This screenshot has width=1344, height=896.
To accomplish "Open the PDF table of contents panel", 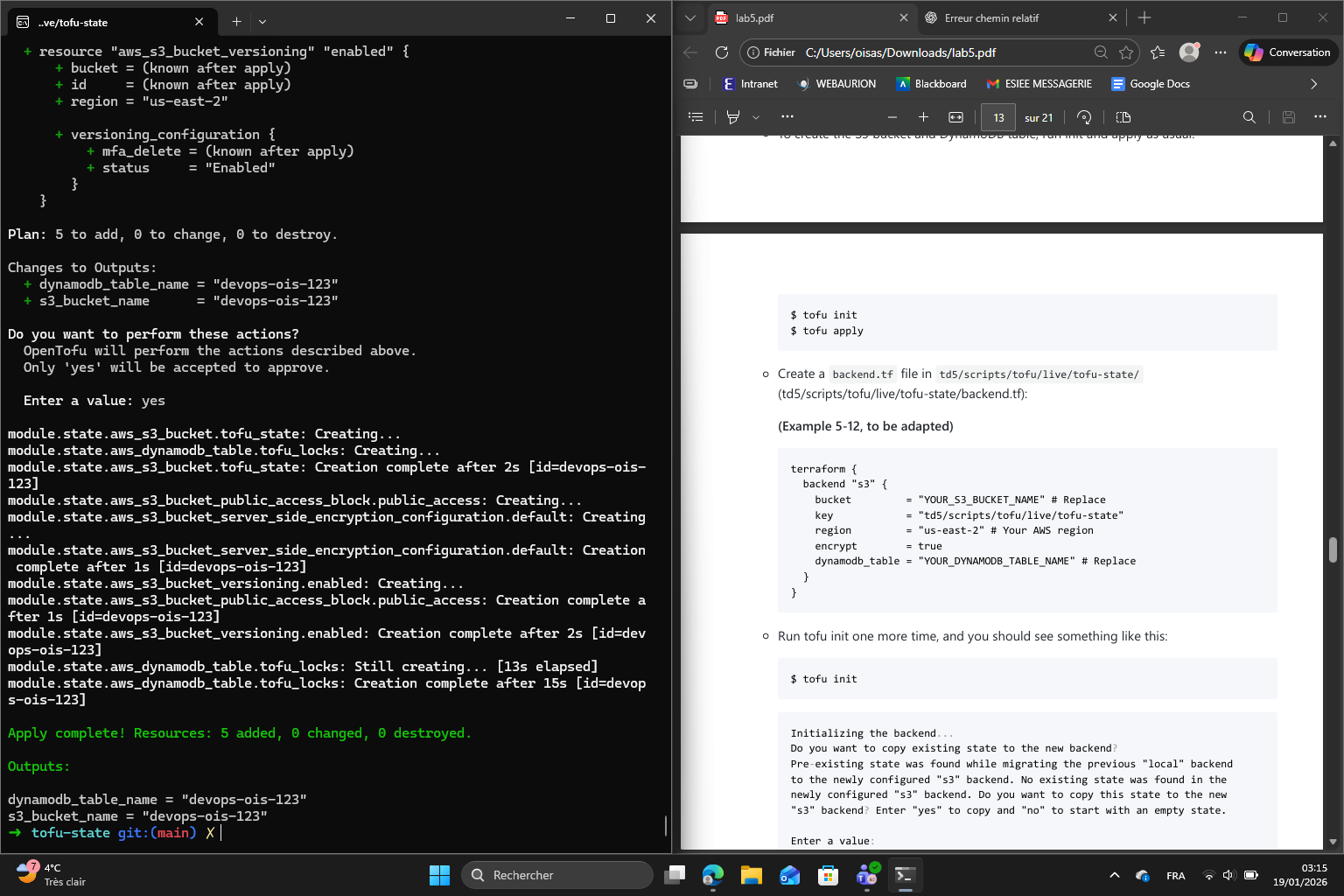I will [696, 117].
